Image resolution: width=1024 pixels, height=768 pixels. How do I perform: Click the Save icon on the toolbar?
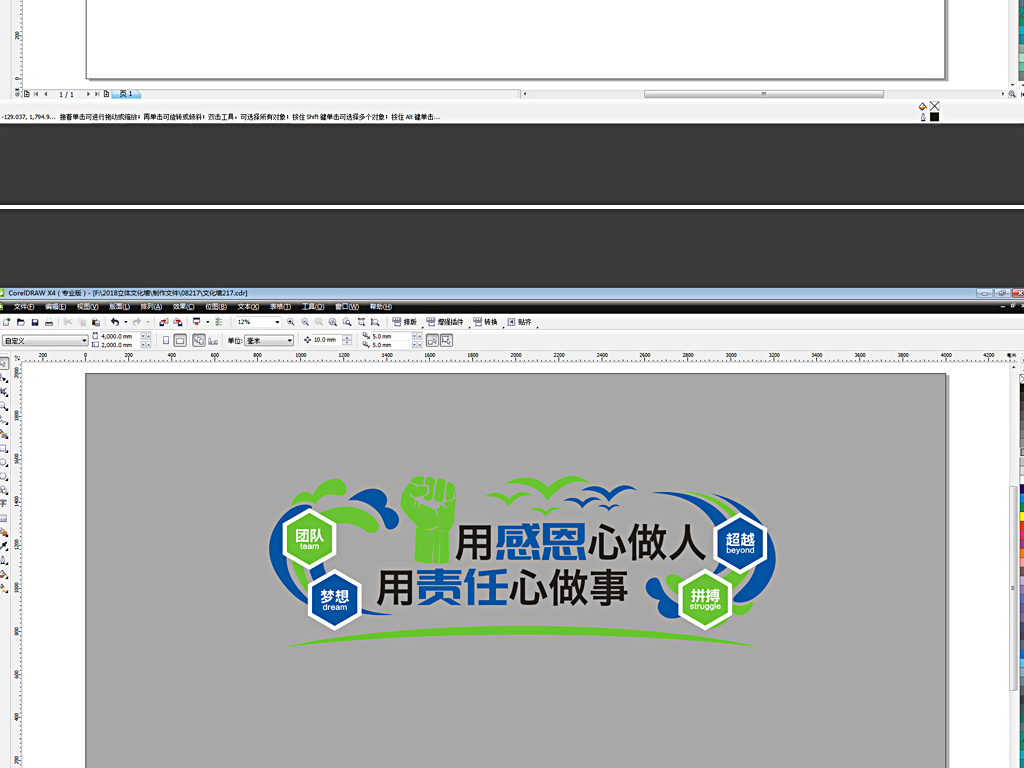33,322
